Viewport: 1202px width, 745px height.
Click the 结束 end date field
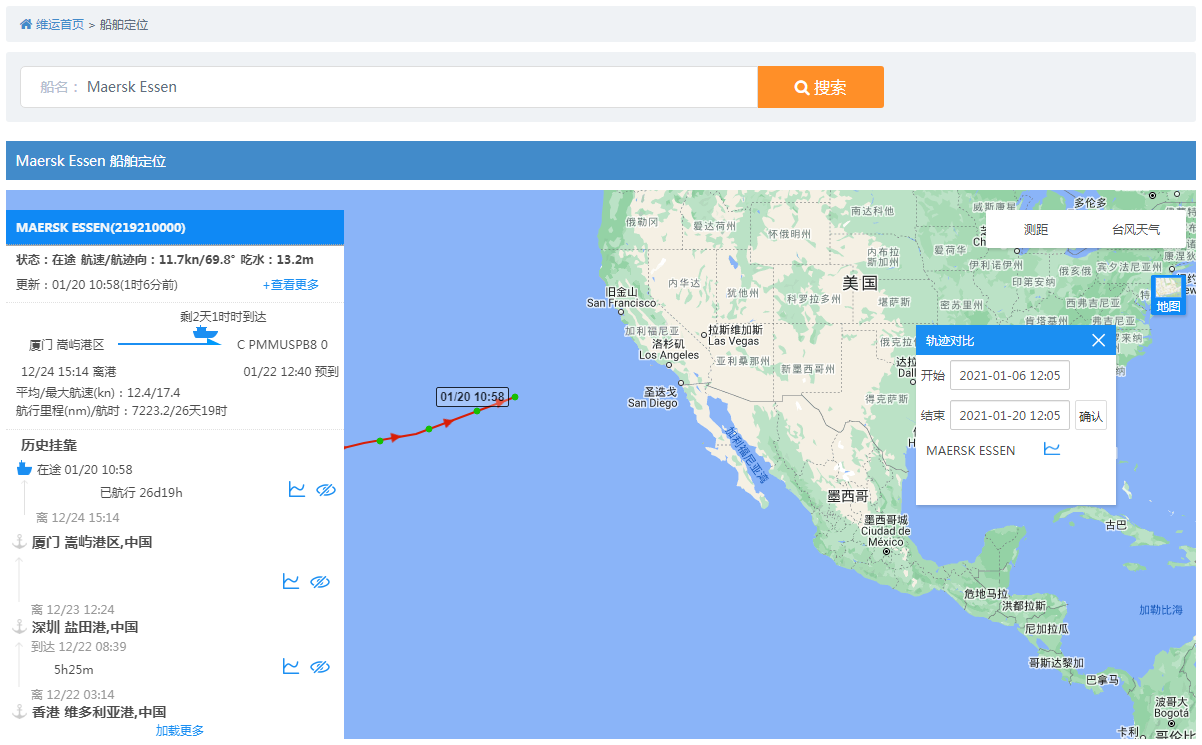pos(1010,415)
